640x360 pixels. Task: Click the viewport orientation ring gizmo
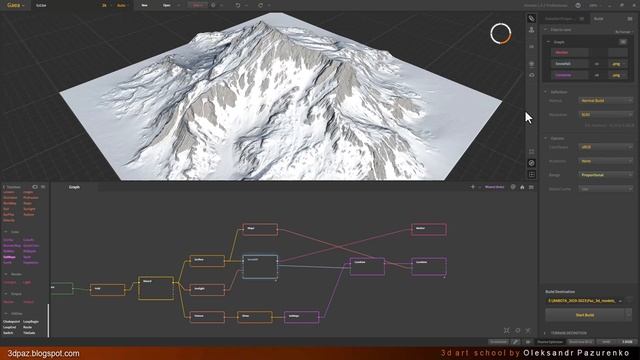pyautogui.click(x=501, y=33)
